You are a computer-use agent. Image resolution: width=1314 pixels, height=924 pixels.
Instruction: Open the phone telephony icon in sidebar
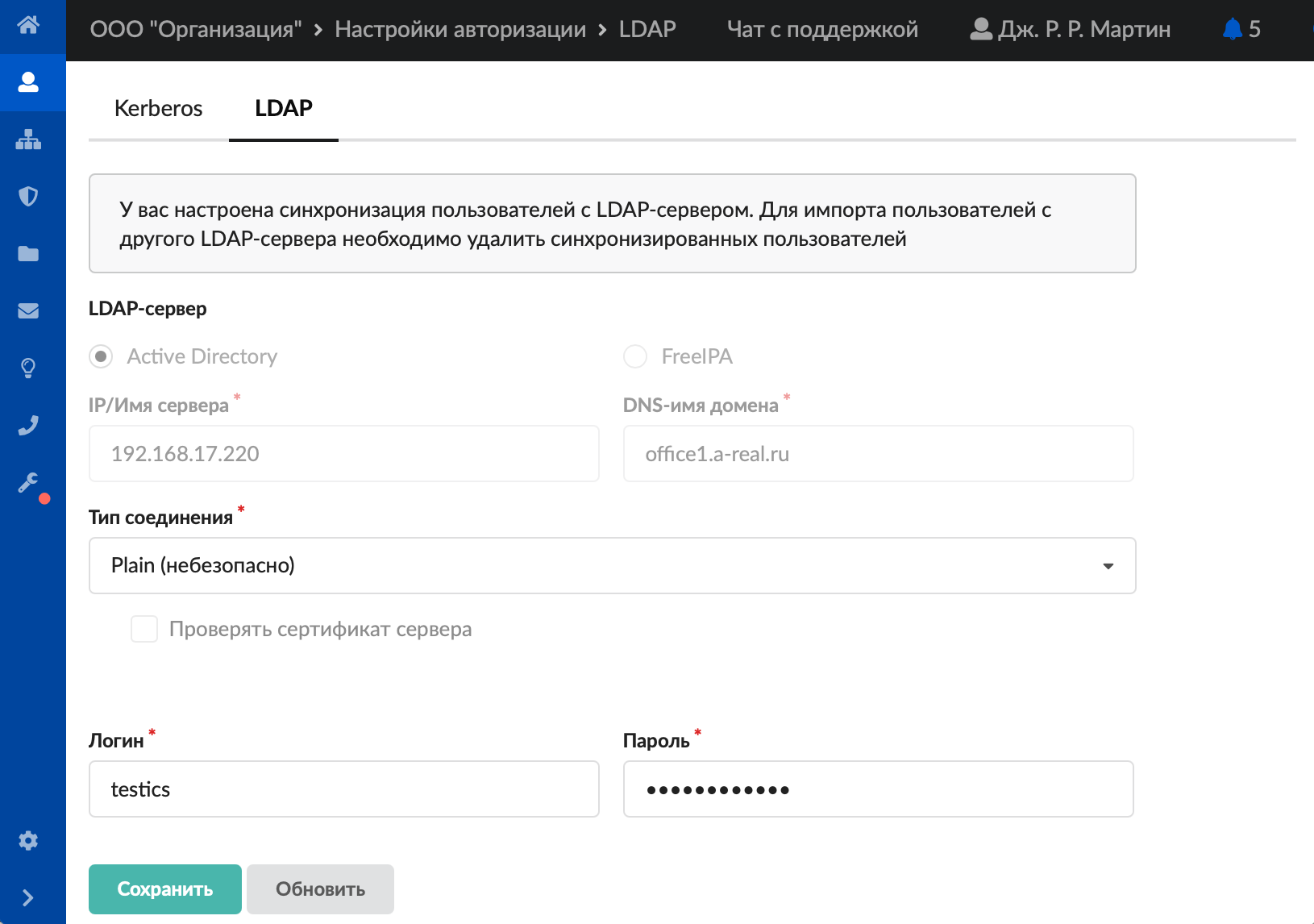coord(28,426)
